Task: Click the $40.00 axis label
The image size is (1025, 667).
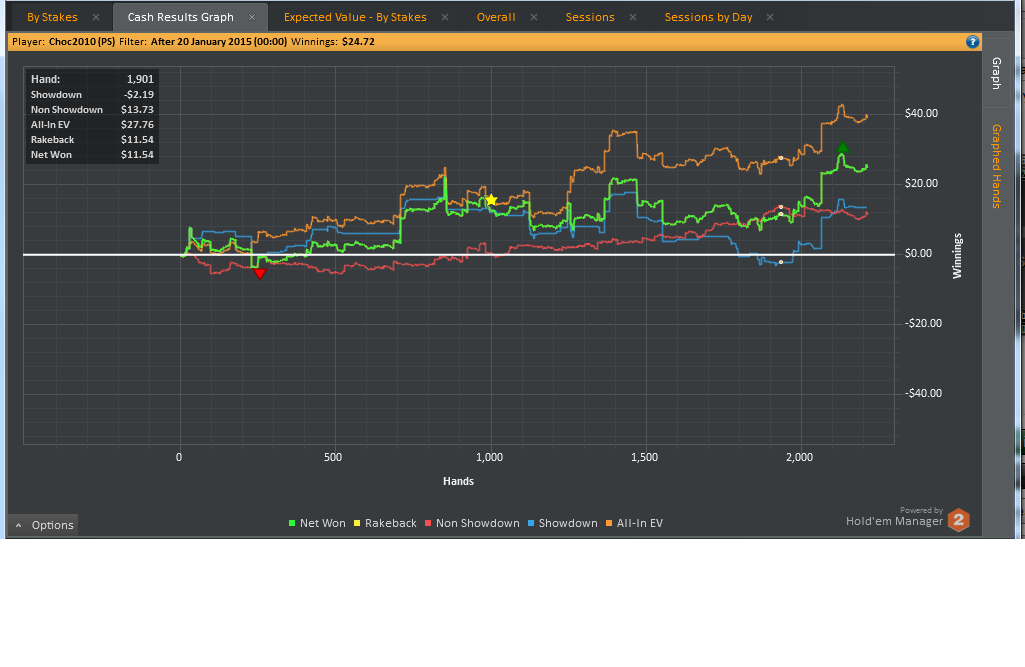Action: 921,113
